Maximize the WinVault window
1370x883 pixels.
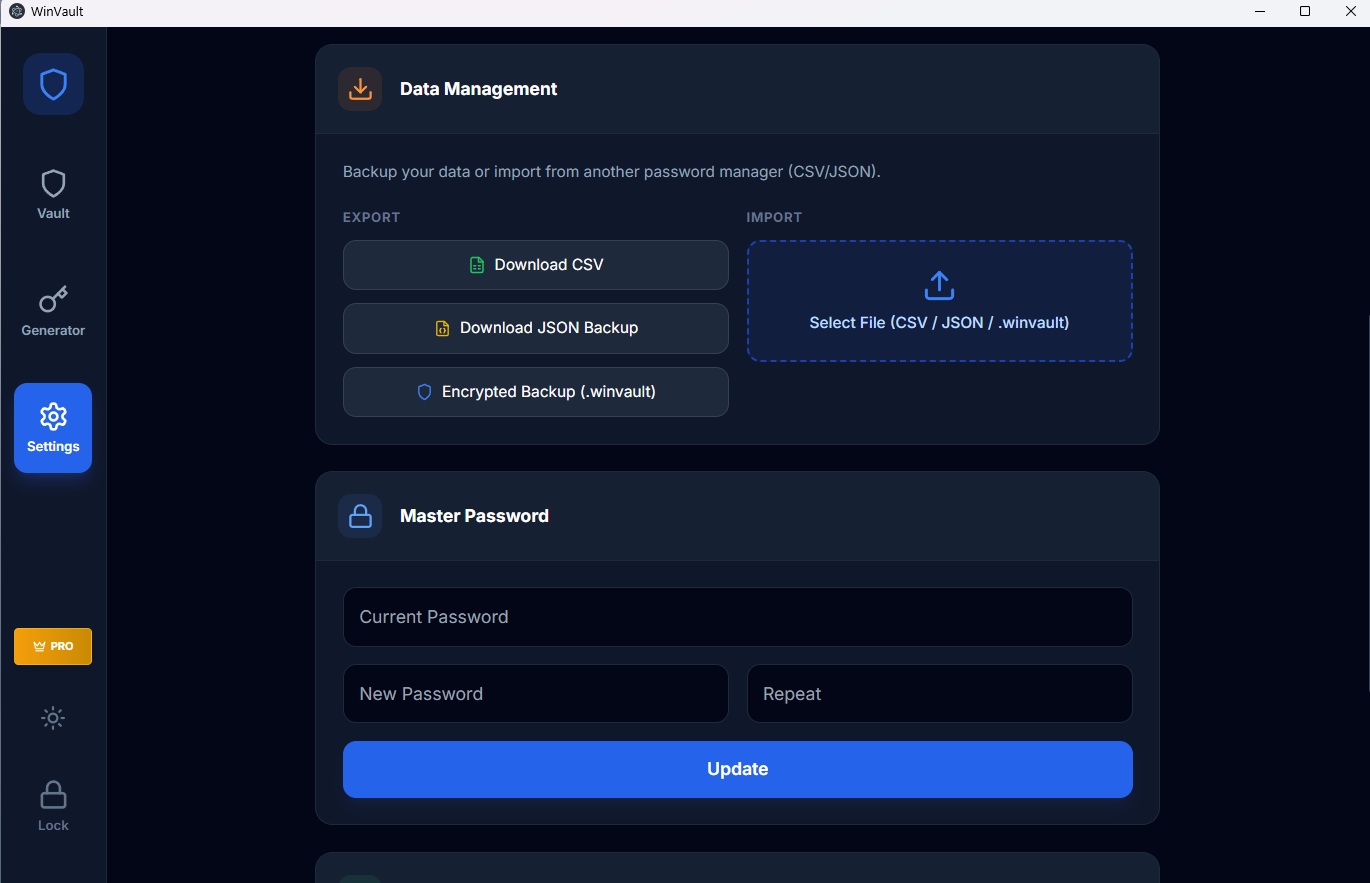1305,11
